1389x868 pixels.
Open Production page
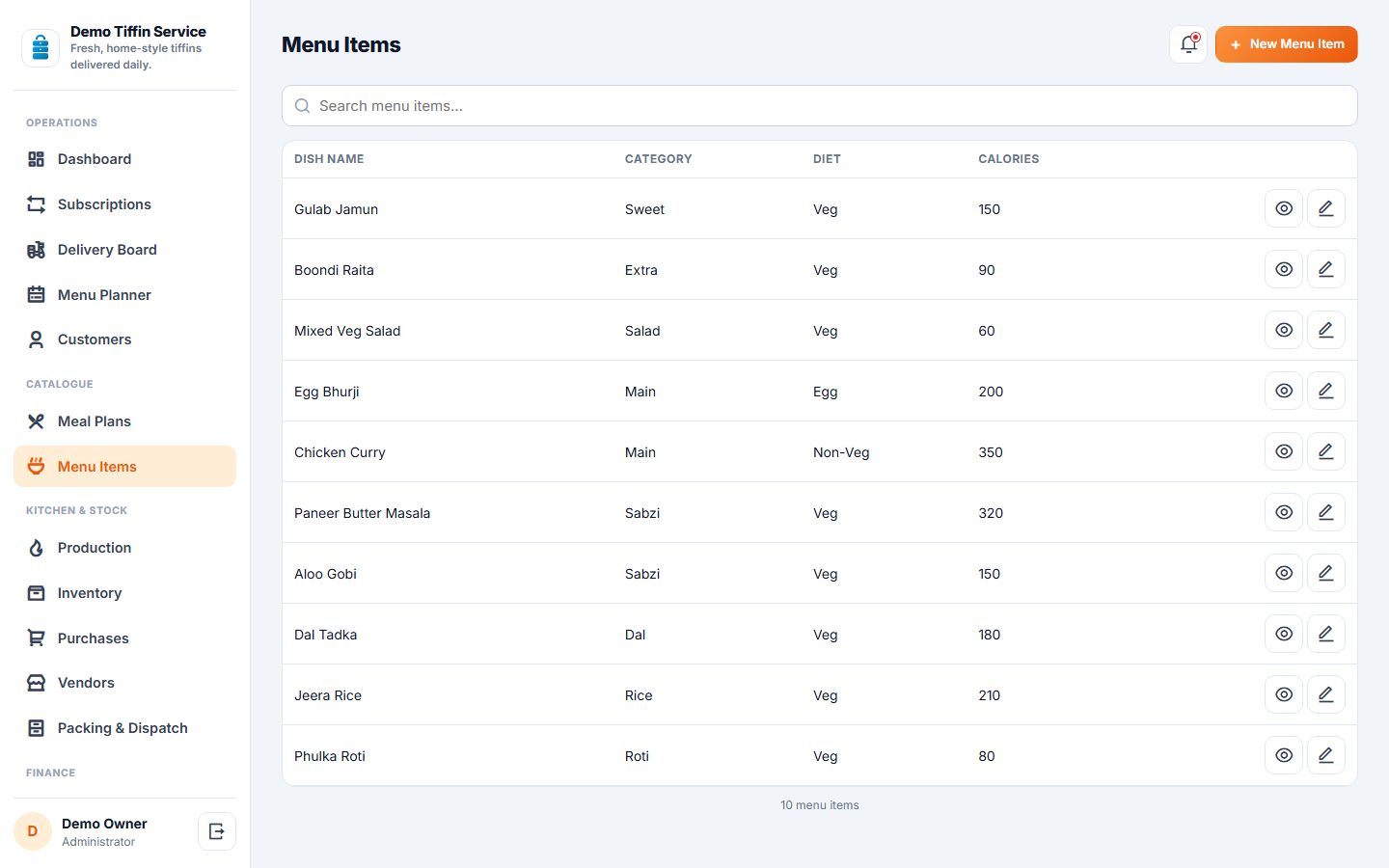[x=124, y=548]
